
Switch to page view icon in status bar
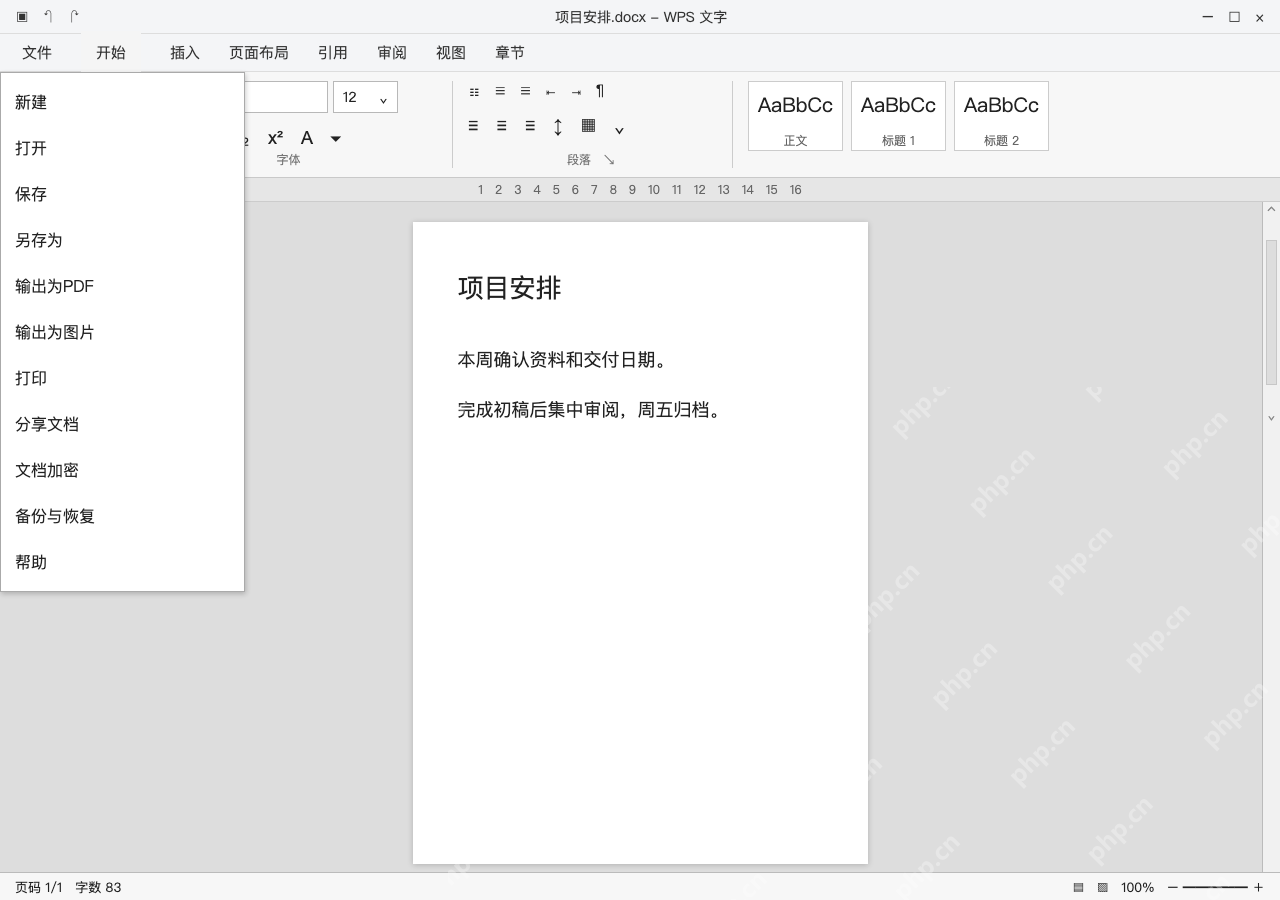1078,887
